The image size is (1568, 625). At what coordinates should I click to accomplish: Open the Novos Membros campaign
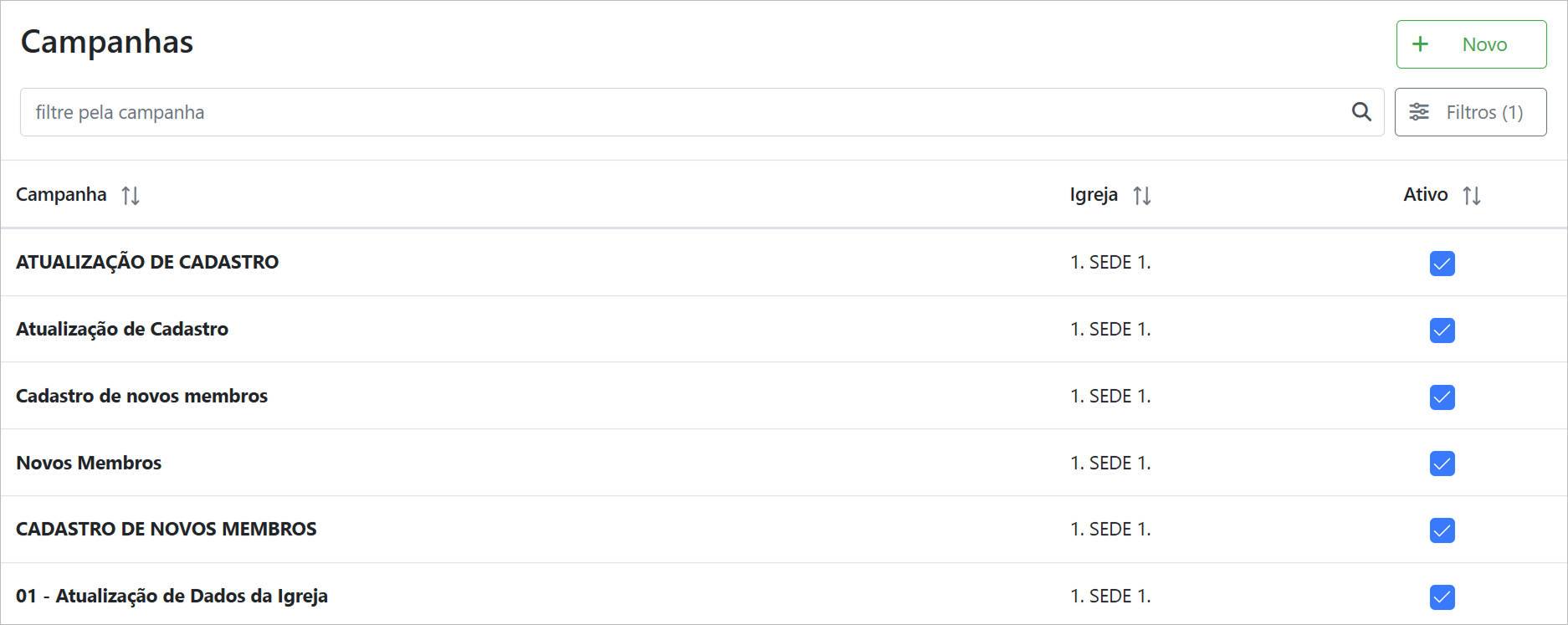pyautogui.click(x=89, y=463)
